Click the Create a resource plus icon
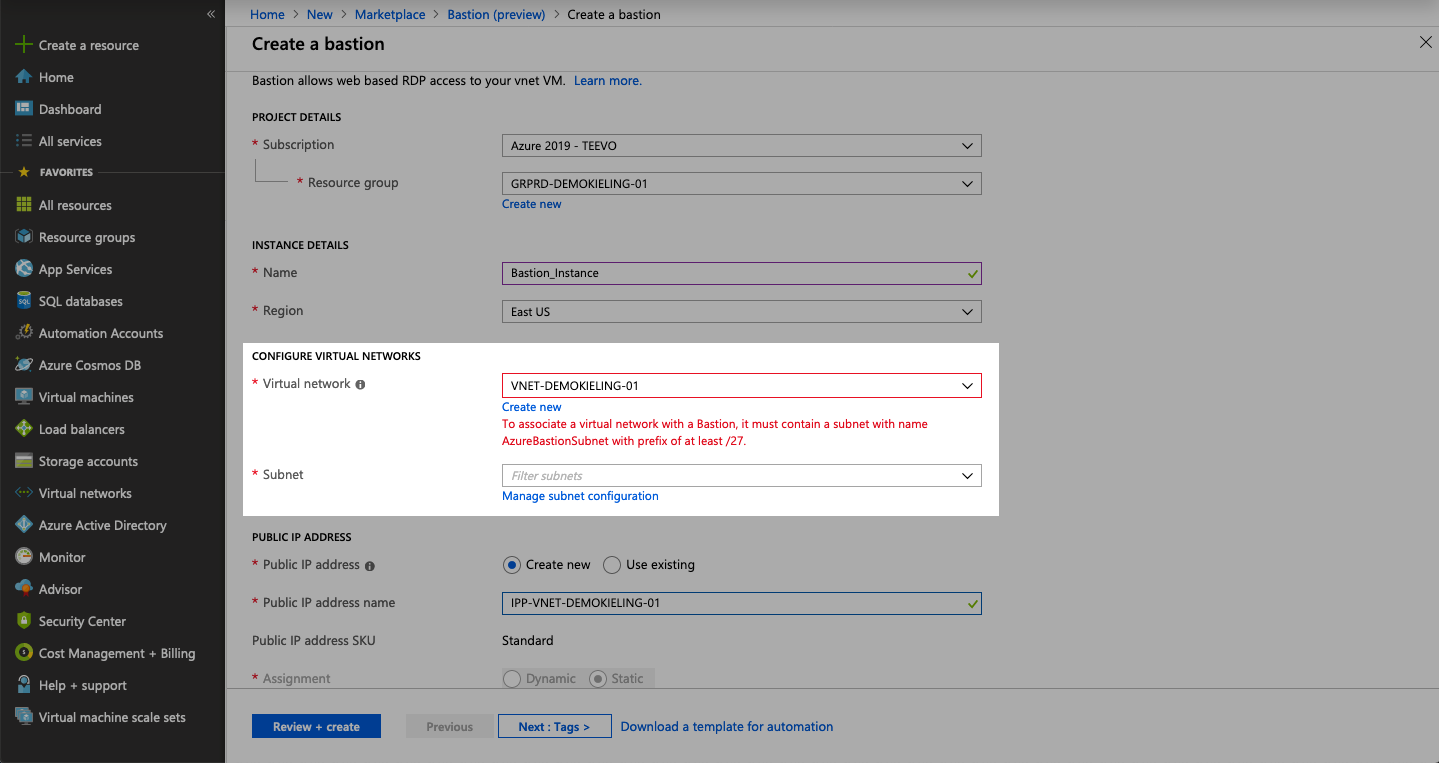Image resolution: width=1439 pixels, height=763 pixels. (24, 45)
